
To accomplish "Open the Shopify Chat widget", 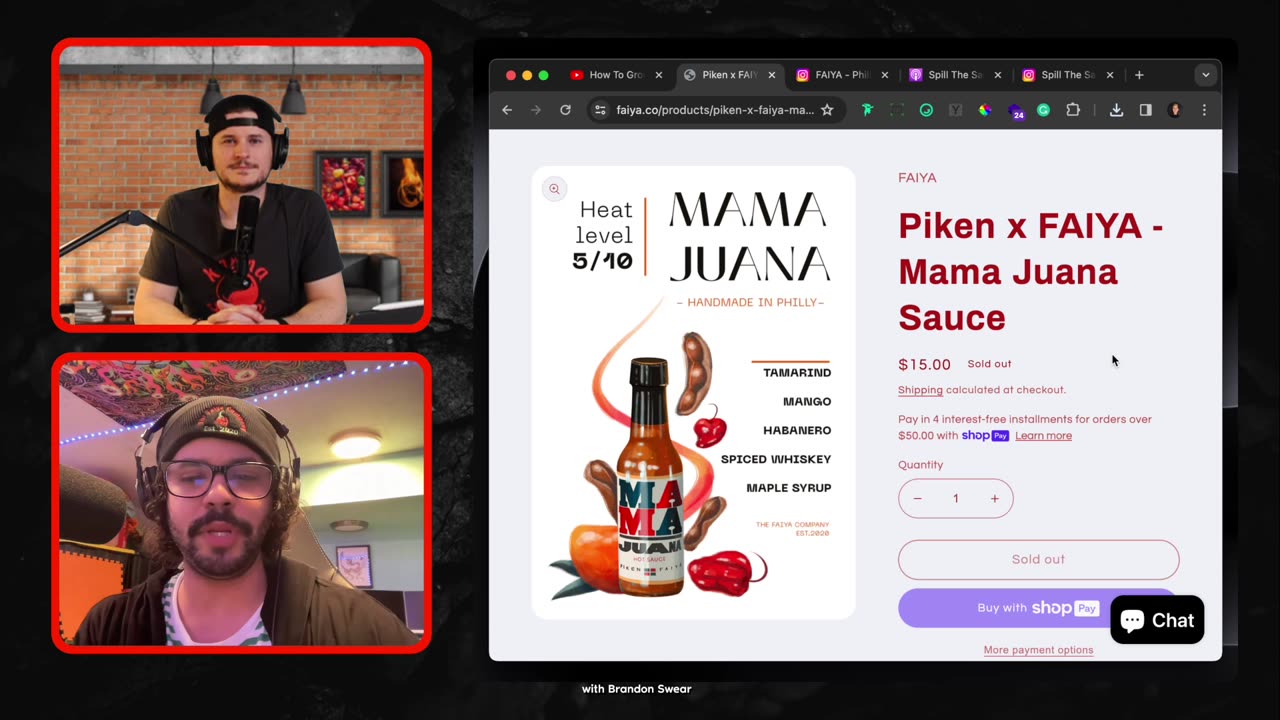I will [x=1157, y=620].
